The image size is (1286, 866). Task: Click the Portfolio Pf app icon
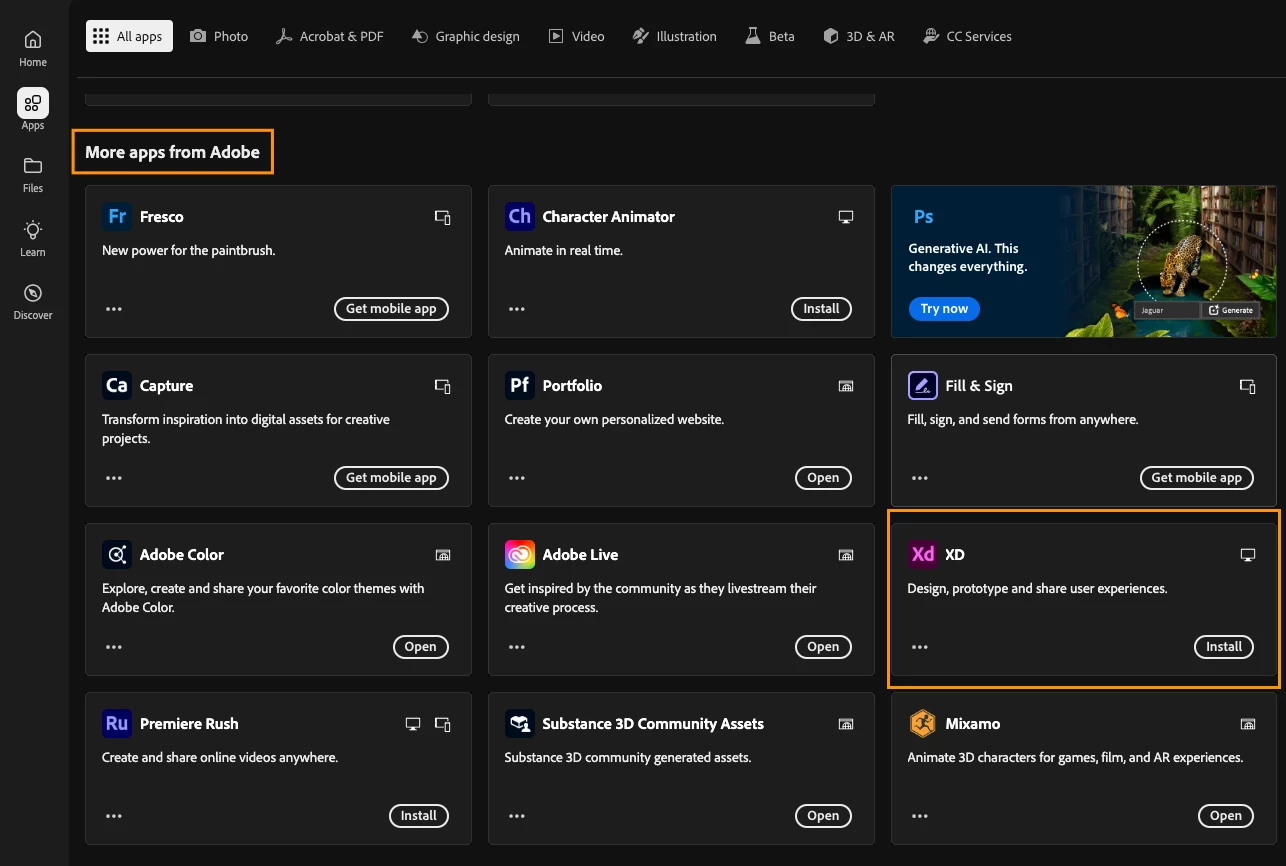click(x=520, y=385)
